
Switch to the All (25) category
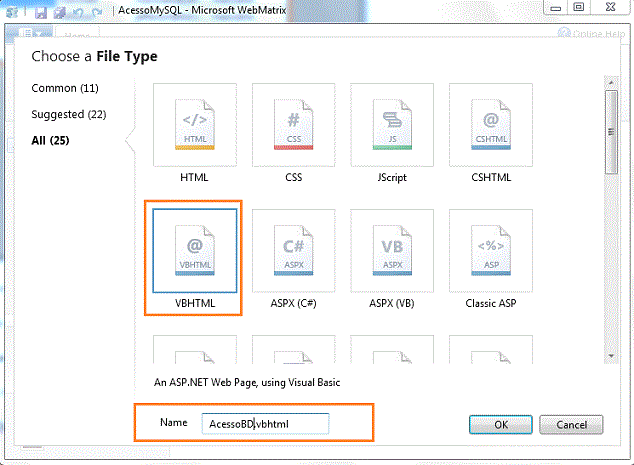51,140
